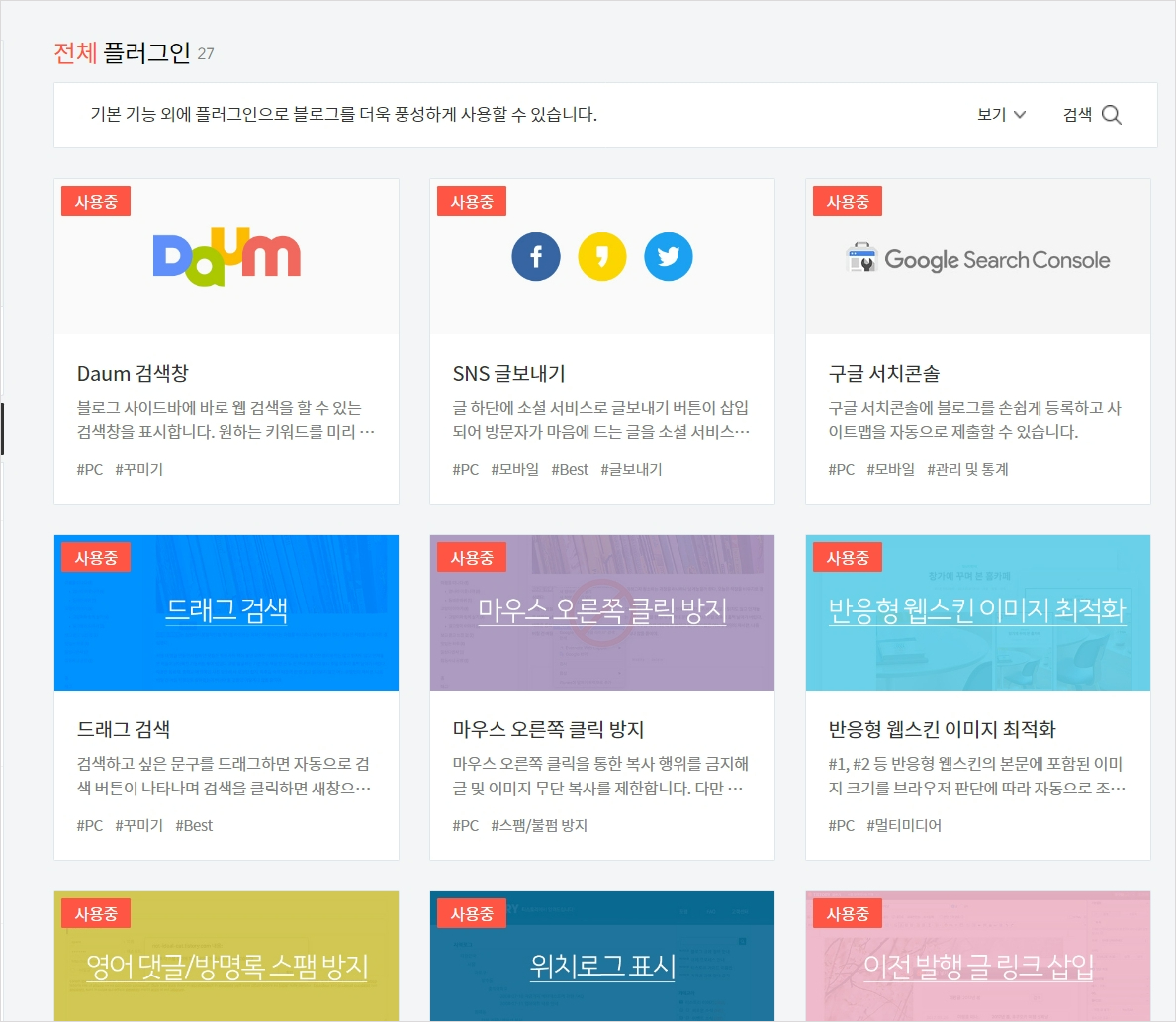
Task: Click Daum 검색창 description text
Action: click(226, 419)
